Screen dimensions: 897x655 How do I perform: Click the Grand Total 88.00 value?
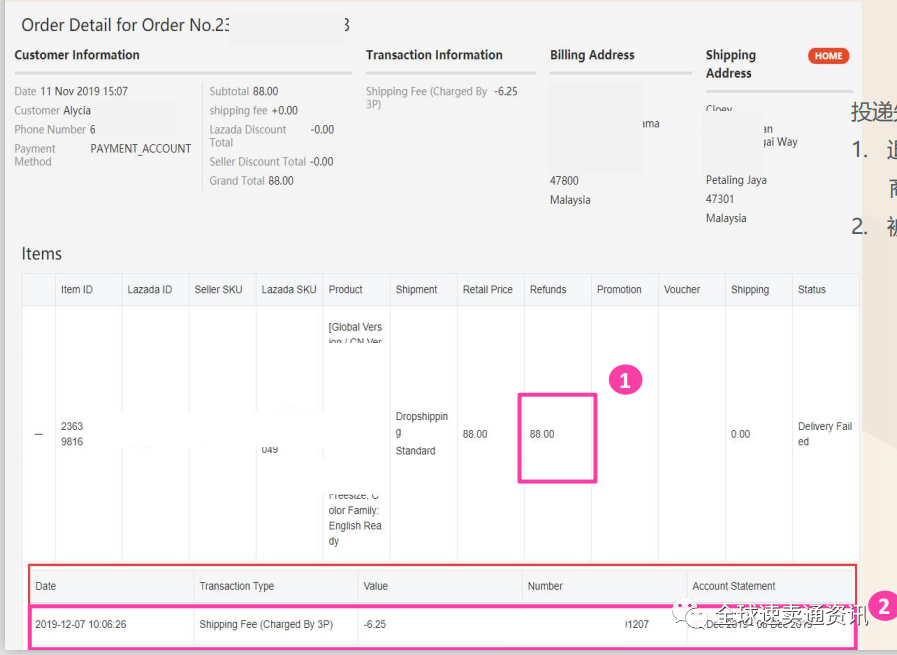click(x=281, y=181)
